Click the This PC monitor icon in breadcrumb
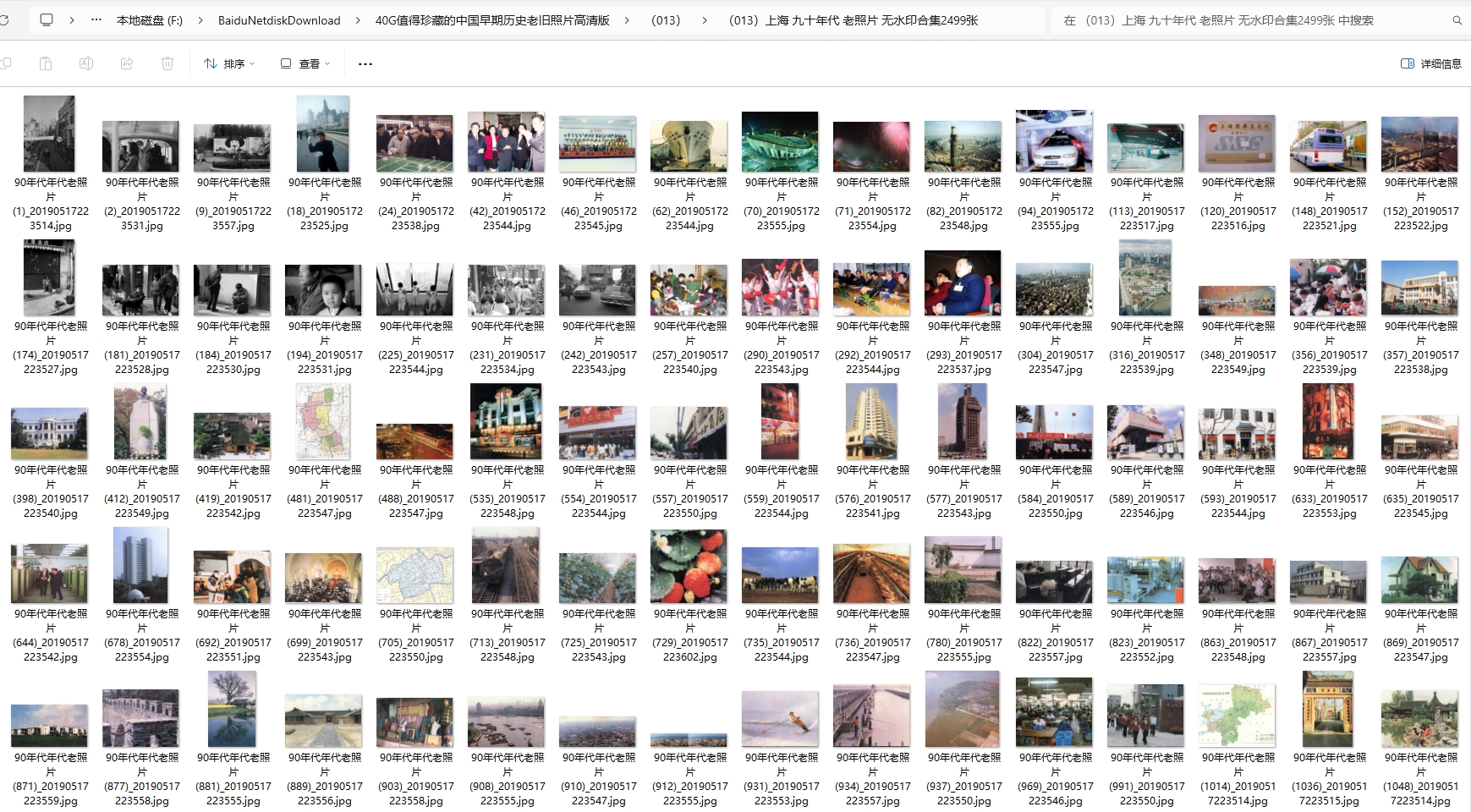1471x812 pixels. [x=47, y=19]
